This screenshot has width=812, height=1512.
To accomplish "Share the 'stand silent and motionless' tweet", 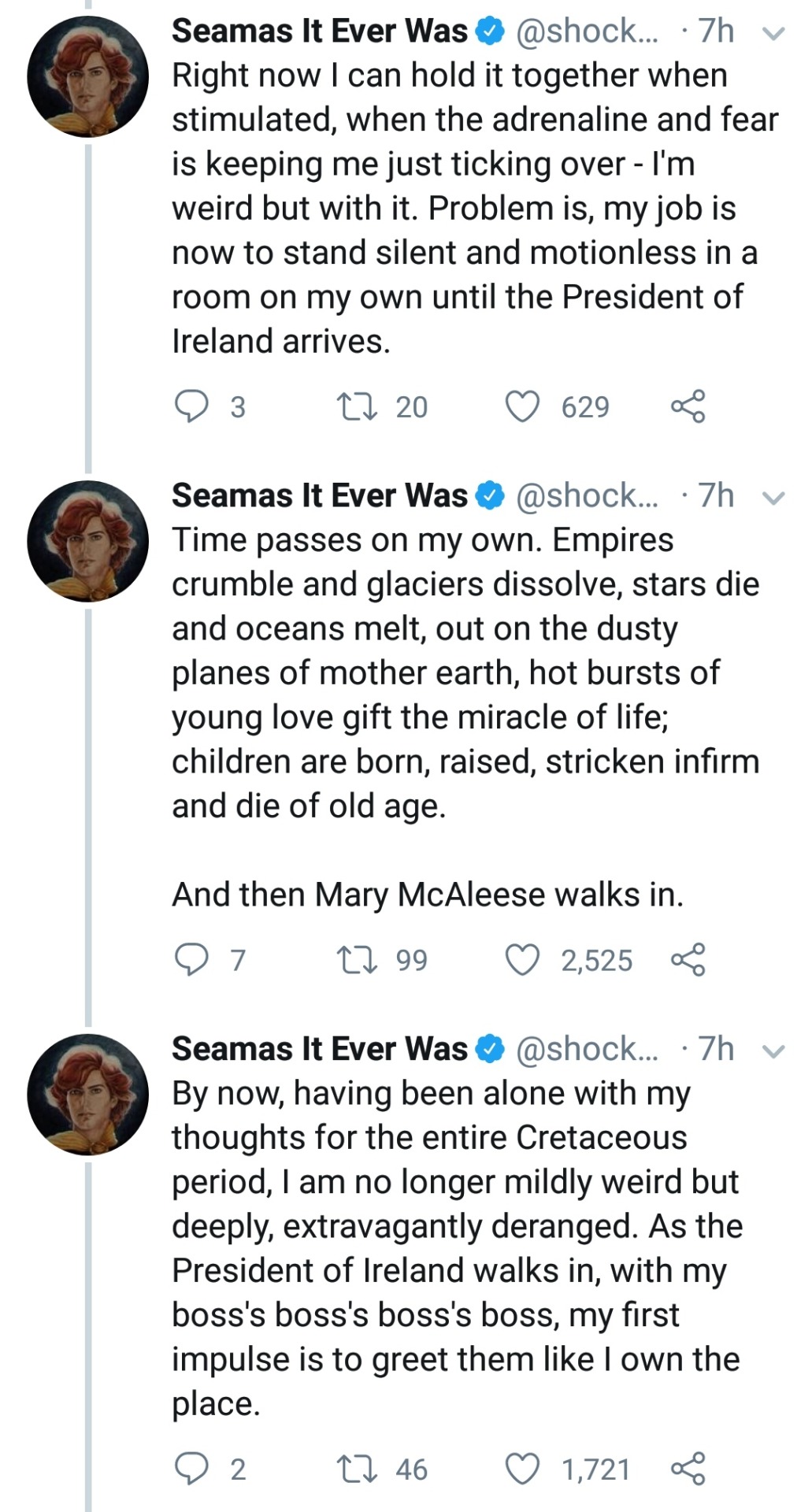I will coord(688,406).
